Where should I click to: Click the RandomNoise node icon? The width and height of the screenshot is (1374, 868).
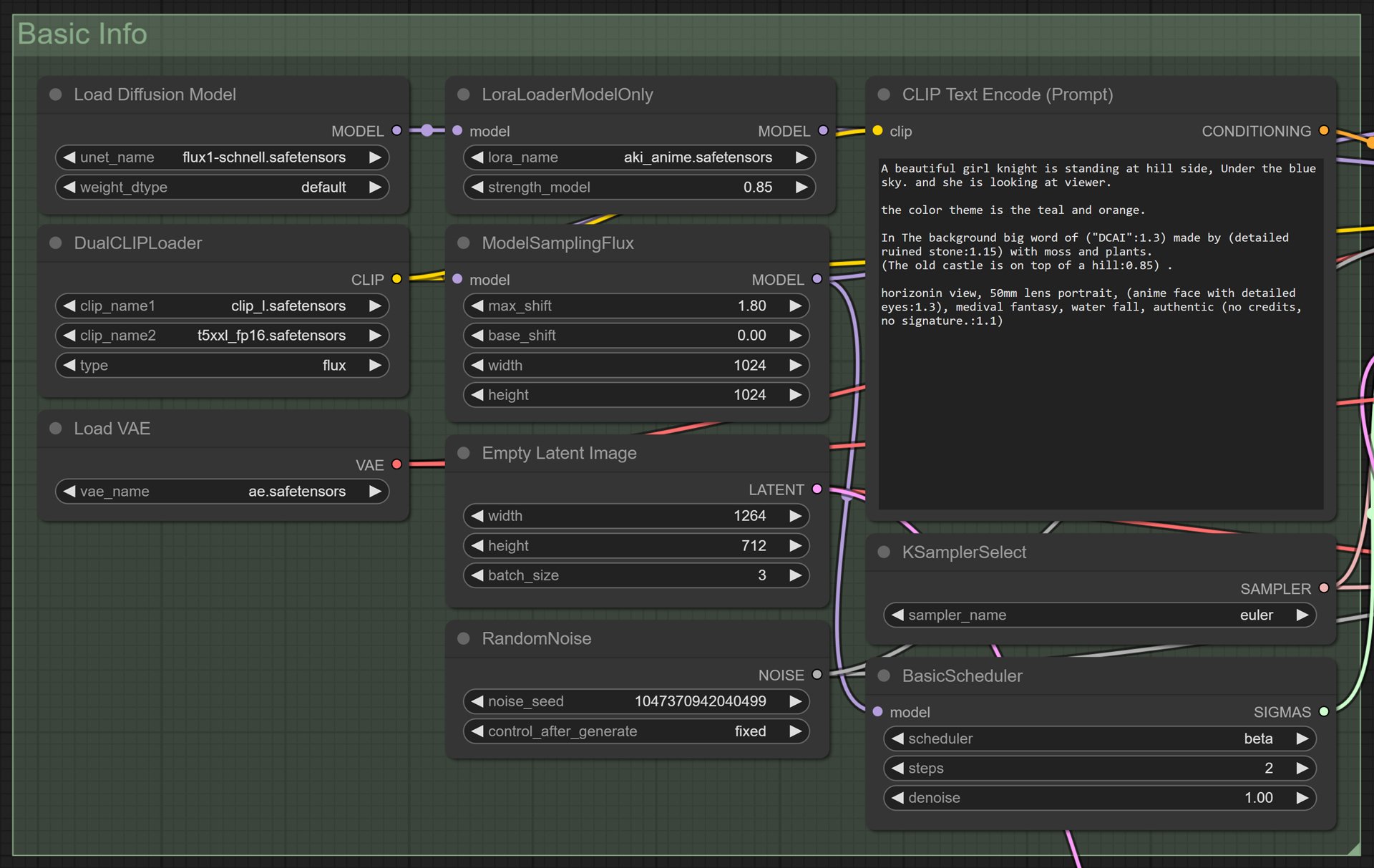point(460,638)
